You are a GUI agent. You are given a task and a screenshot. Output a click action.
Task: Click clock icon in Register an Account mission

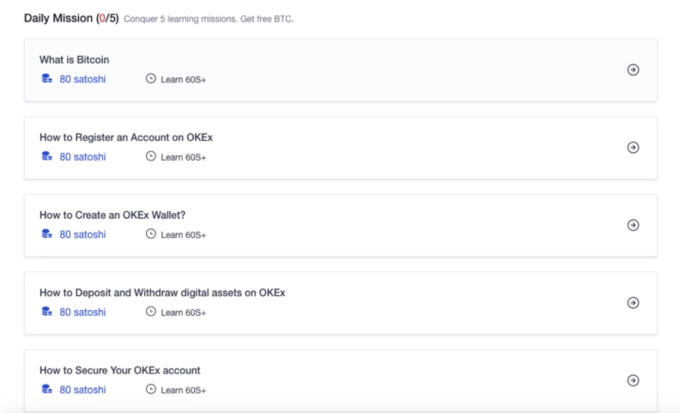coord(151,156)
